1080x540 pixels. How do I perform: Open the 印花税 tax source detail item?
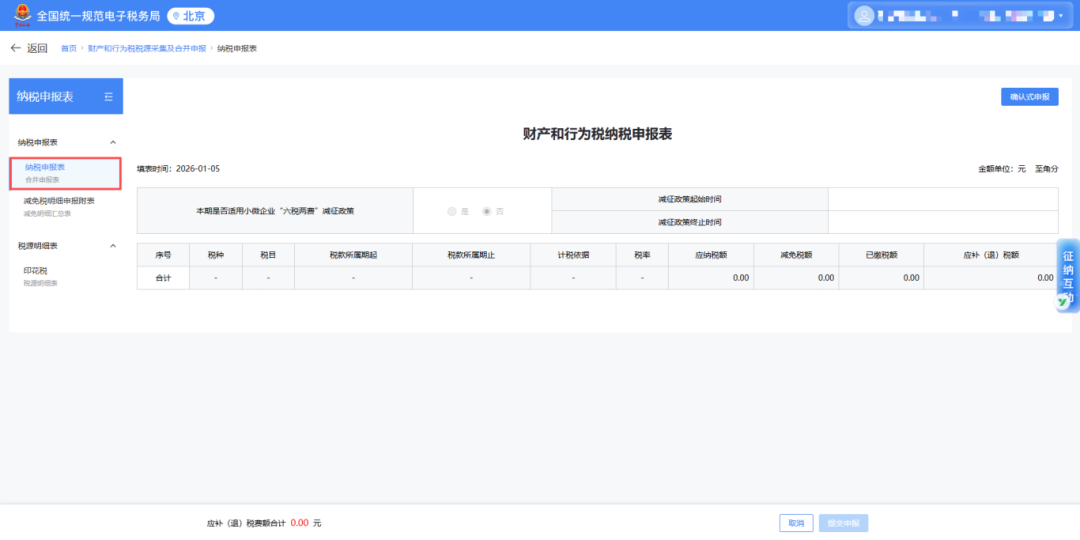click(x=38, y=274)
